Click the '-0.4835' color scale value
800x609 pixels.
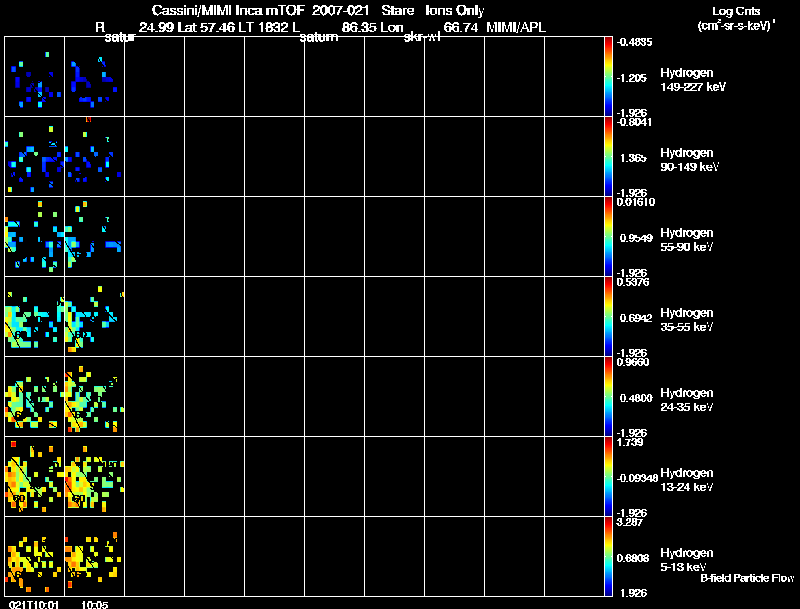point(634,42)
